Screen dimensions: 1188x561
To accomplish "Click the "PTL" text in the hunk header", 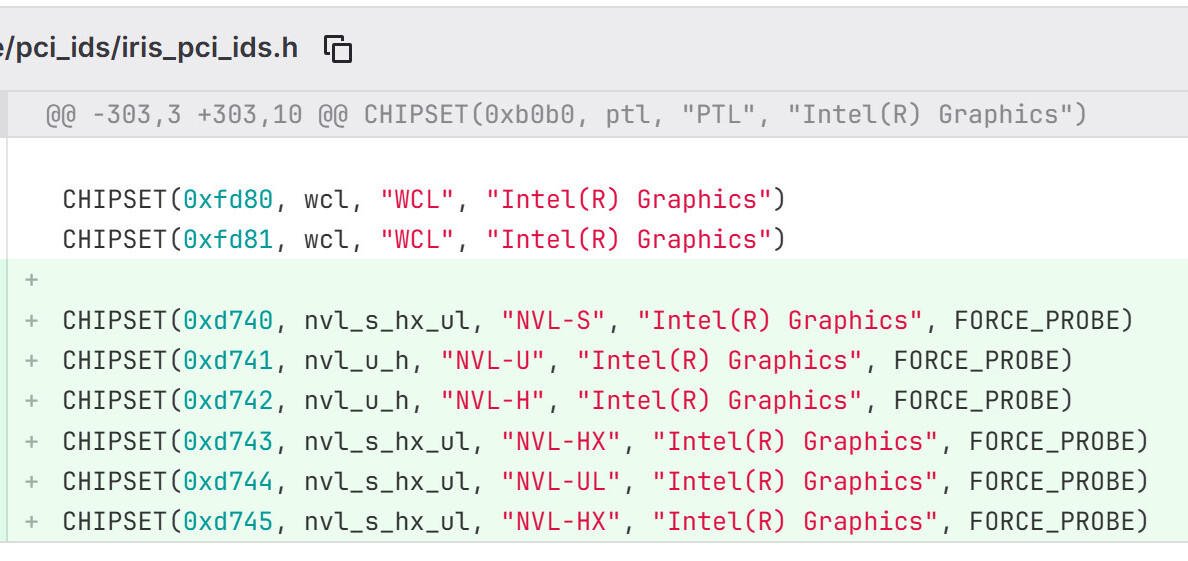I will (721, 115).
